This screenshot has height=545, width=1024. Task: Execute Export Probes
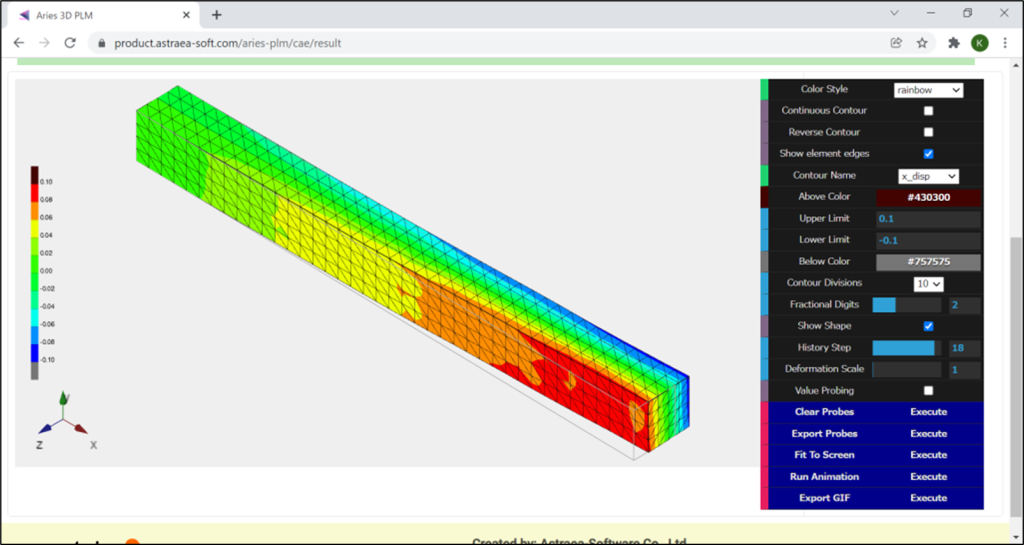click(x=928, y=433)
